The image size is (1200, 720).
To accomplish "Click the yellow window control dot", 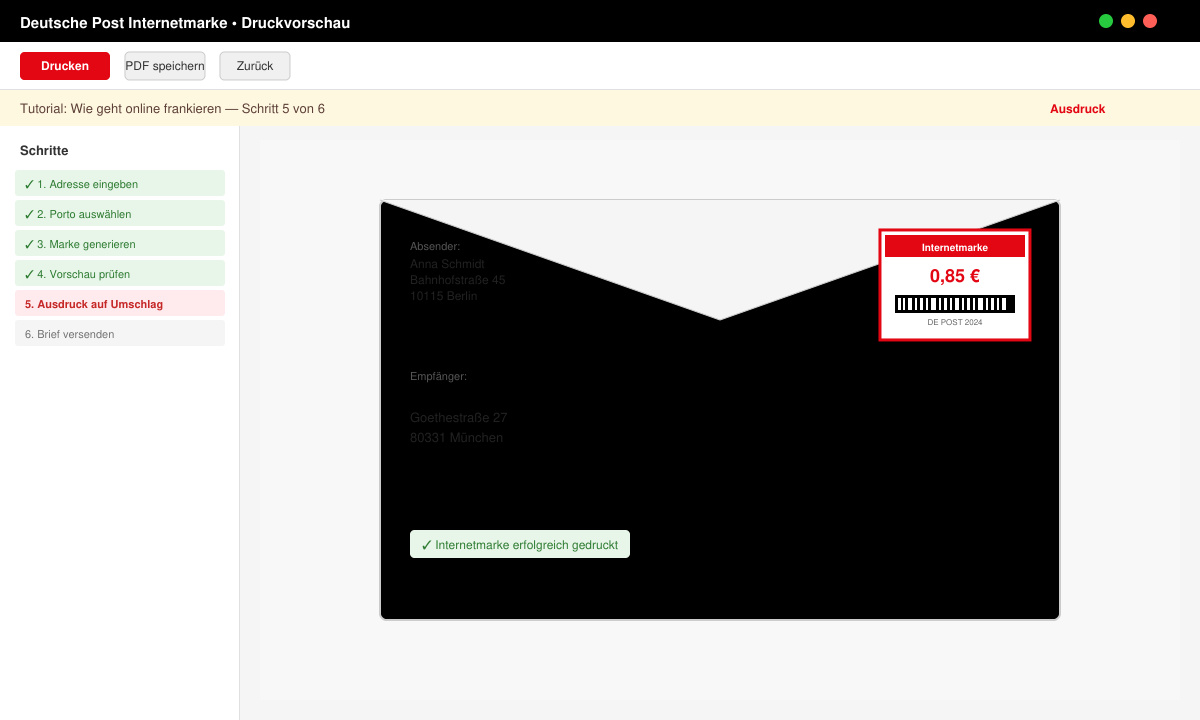I will coord(1128,21).
